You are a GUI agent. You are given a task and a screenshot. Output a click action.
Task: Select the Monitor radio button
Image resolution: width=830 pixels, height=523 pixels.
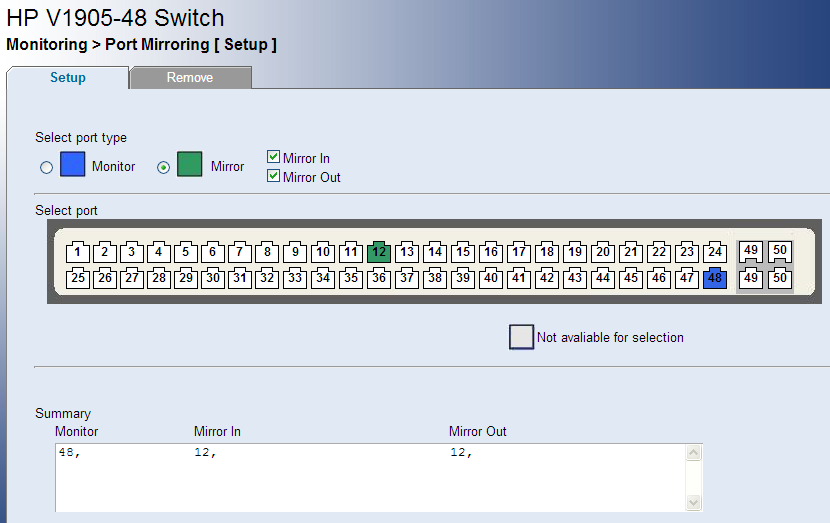(47, 168)
